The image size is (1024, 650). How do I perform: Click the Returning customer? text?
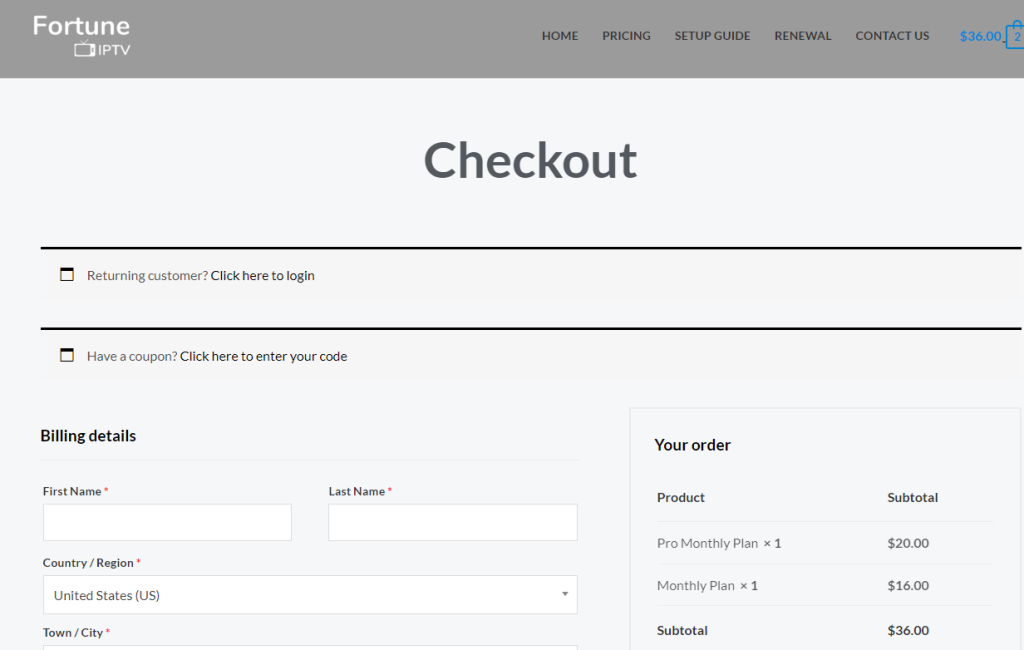pyautogui.click(x=148, y=276)
